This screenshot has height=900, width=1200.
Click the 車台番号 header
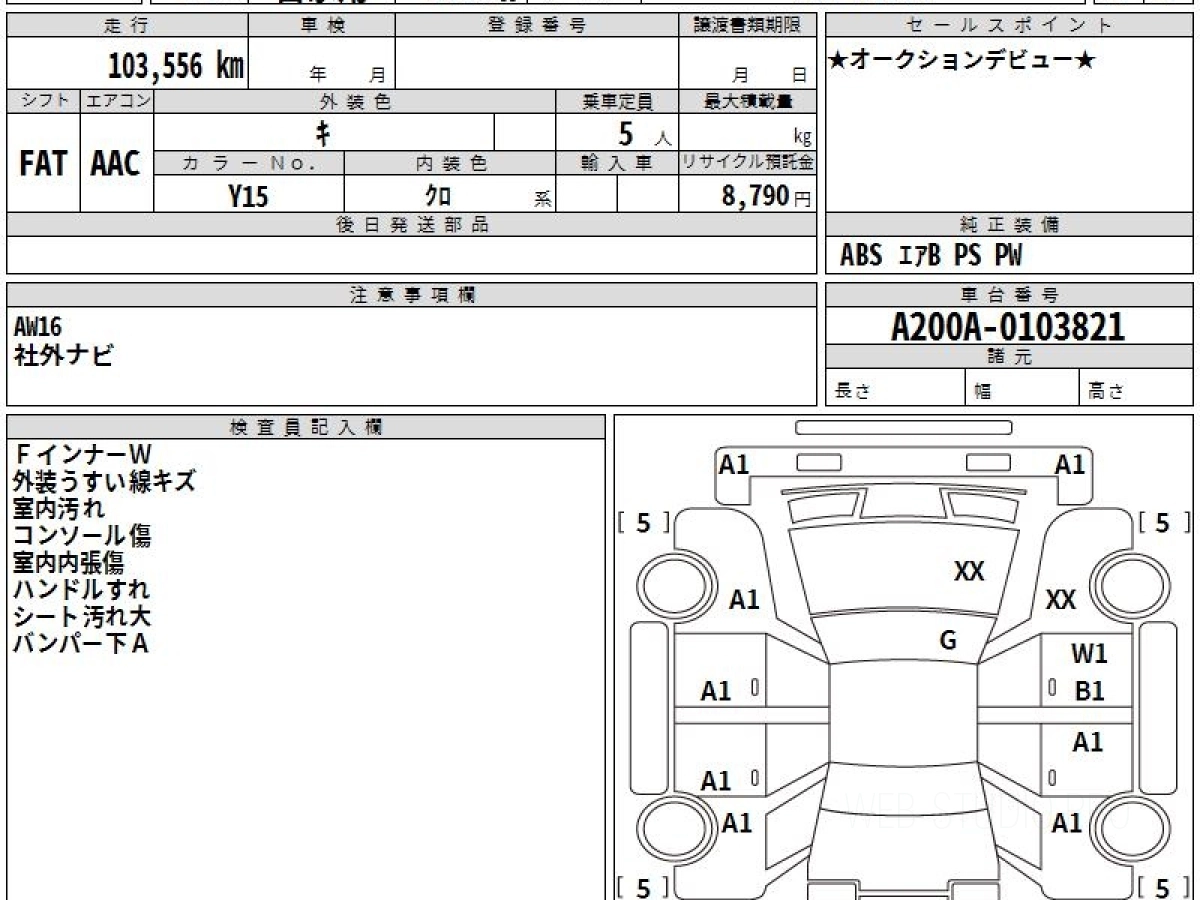(x=1009, y=295)
